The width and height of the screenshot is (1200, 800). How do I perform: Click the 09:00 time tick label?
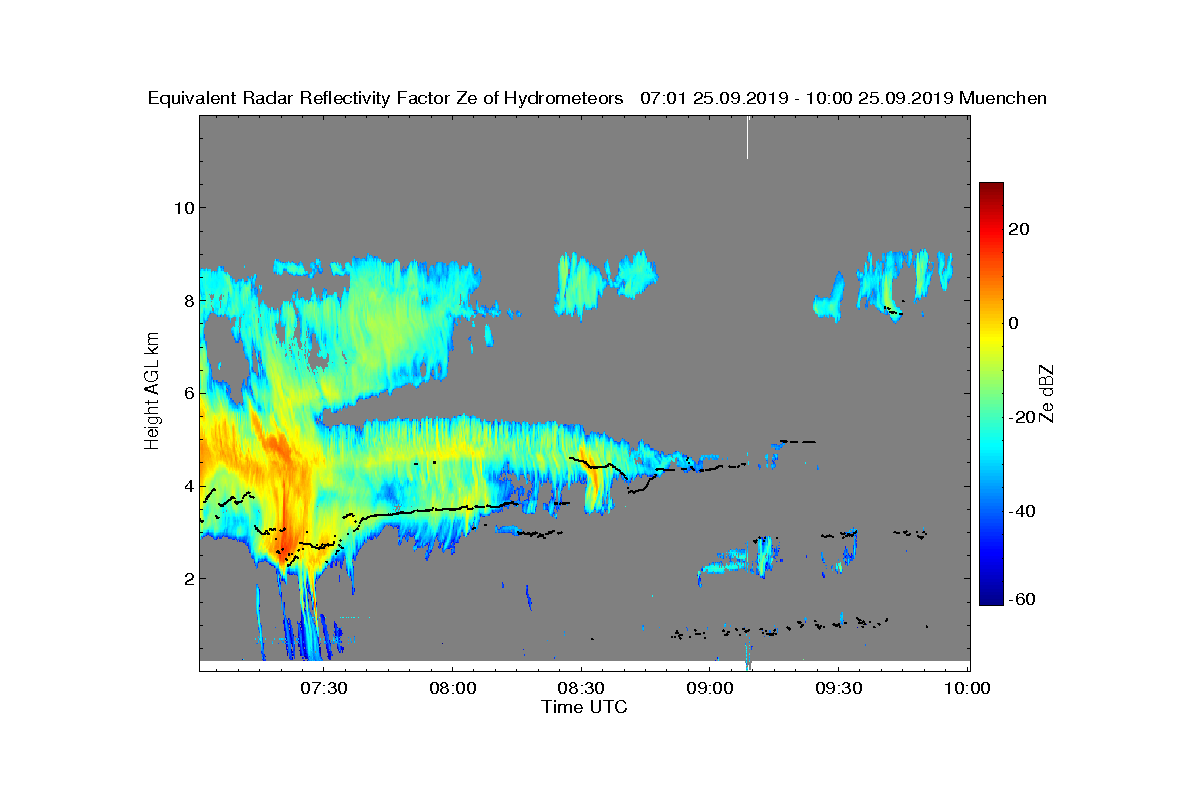point(710,689)
